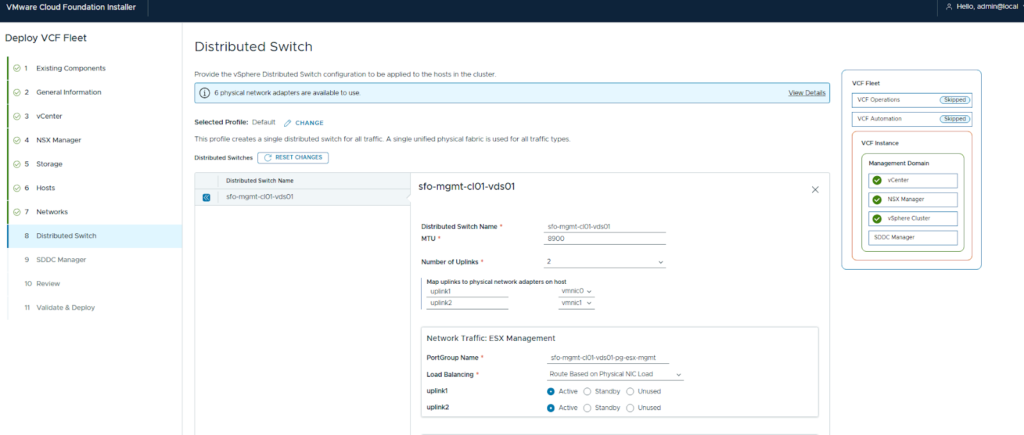Open the SDDC Manager step
The height and width of the screenshot is (435, 1024).
[x=60, y=260]
